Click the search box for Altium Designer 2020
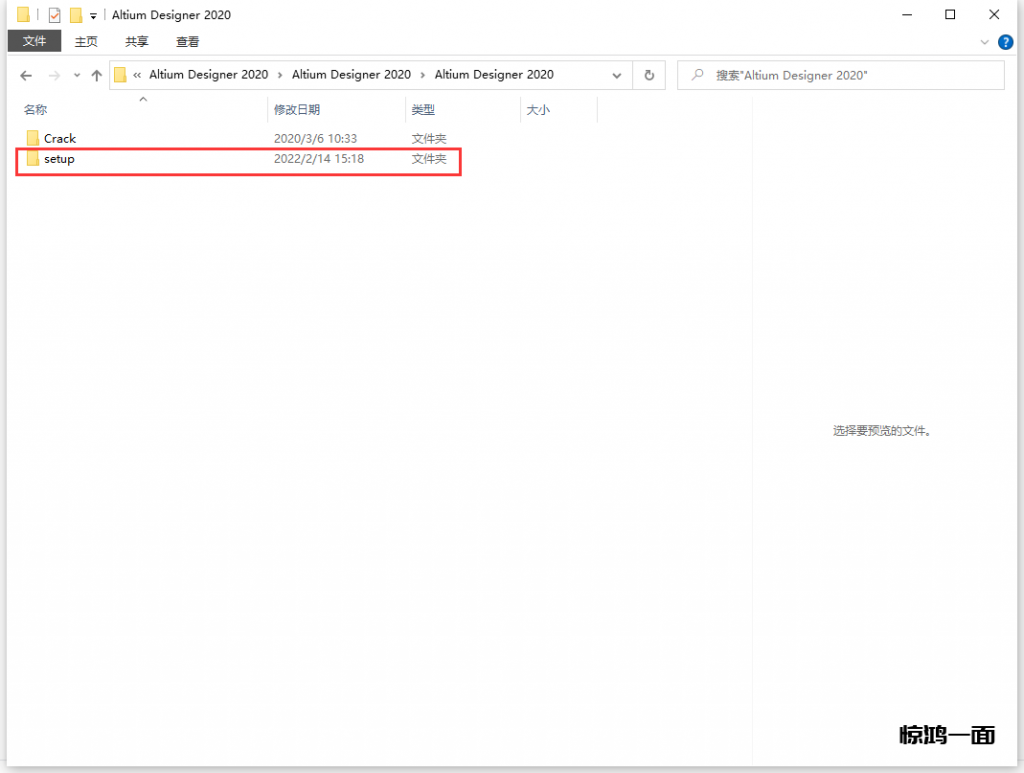The width and height of the screenshot is (1024, 773). click(850, 75)
